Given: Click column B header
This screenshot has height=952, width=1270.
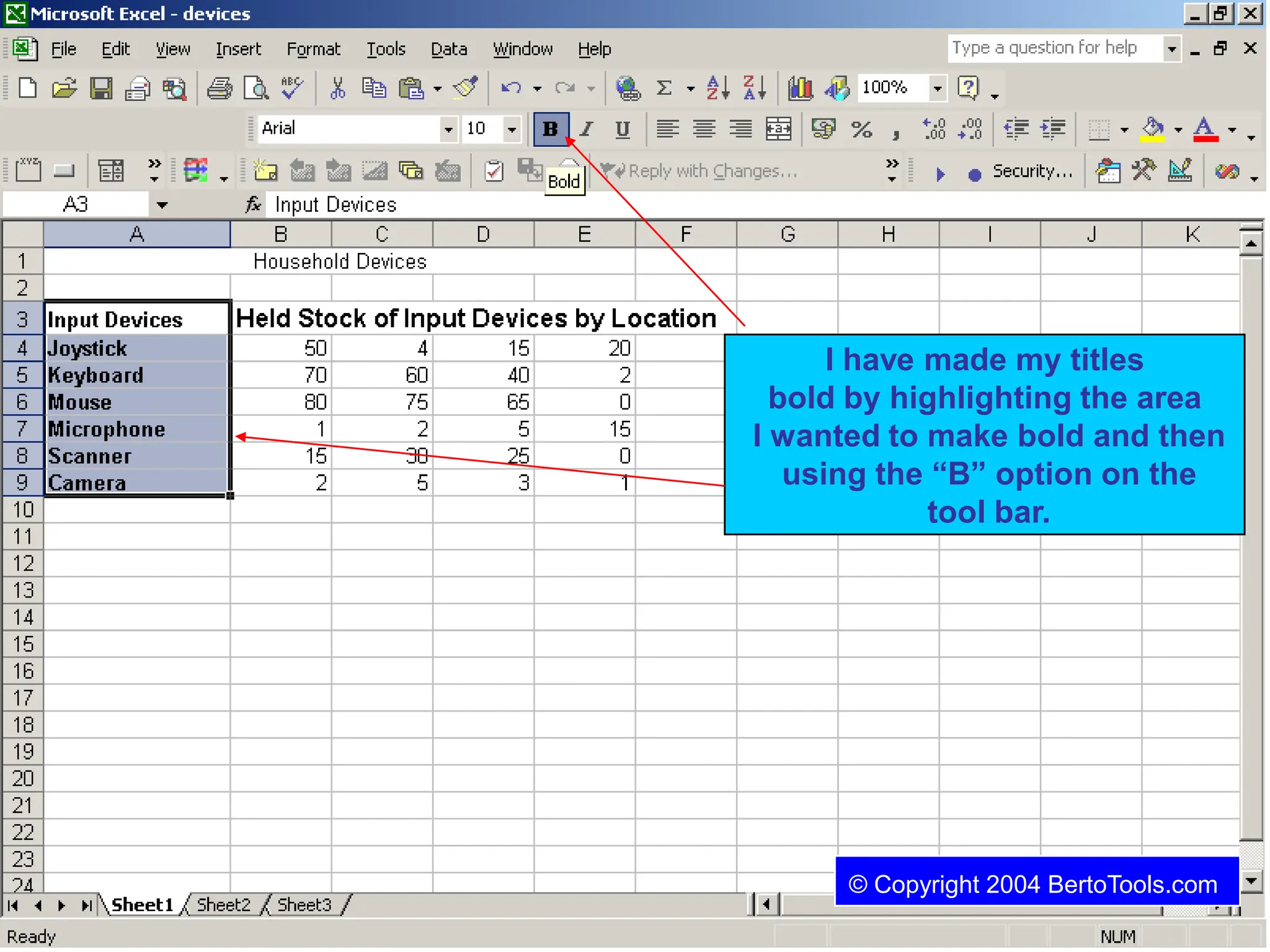Looking at the screenshot, I should pos(281,235).
